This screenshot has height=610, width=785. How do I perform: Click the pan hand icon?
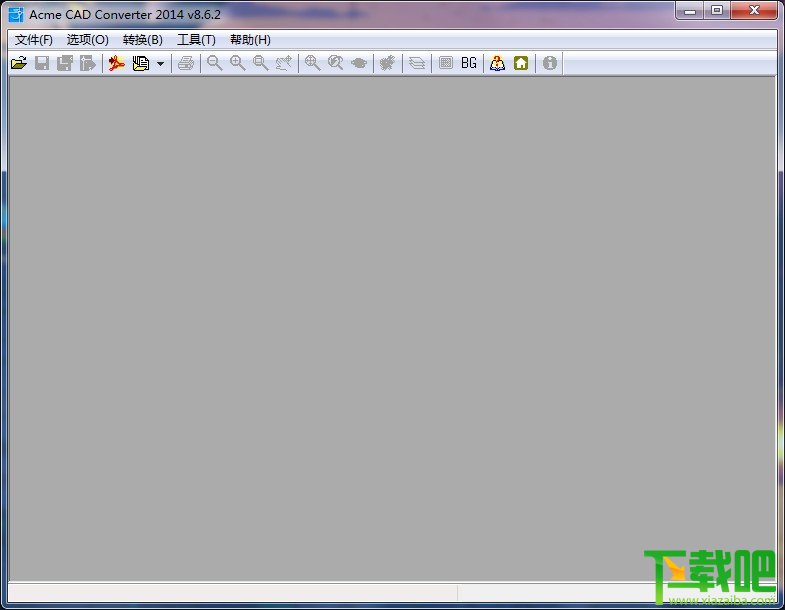pyautogui.click(x=284, y=63)
